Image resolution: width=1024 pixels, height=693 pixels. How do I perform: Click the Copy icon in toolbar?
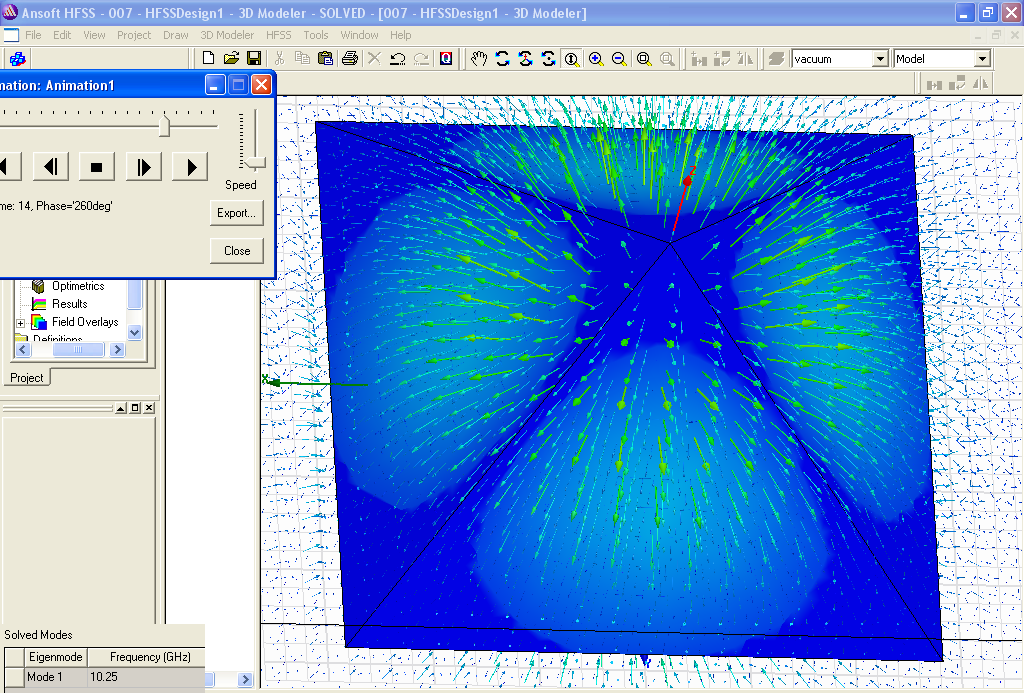tap(302, 58)
